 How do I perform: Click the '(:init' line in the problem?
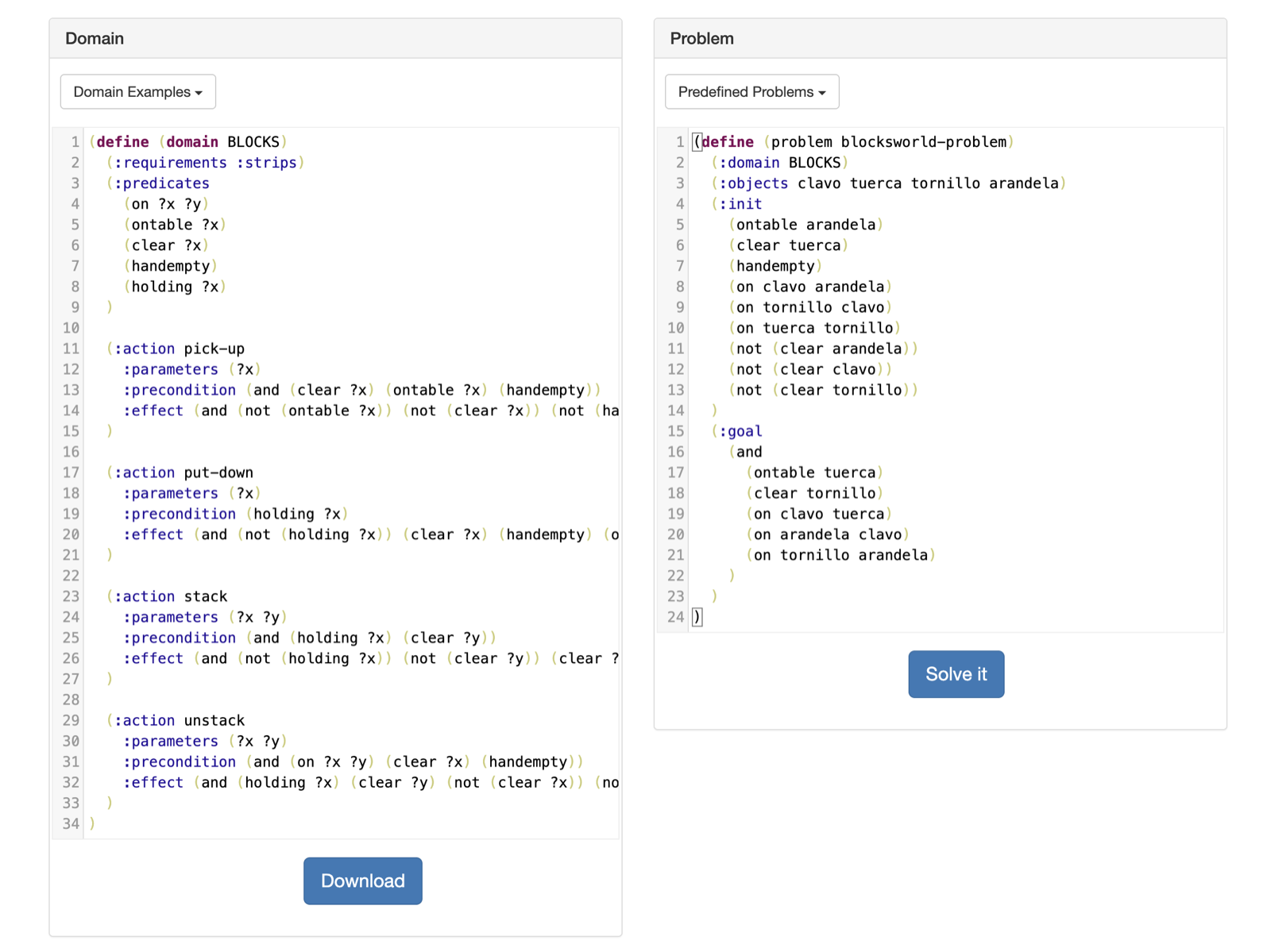[x=736, y=204]
